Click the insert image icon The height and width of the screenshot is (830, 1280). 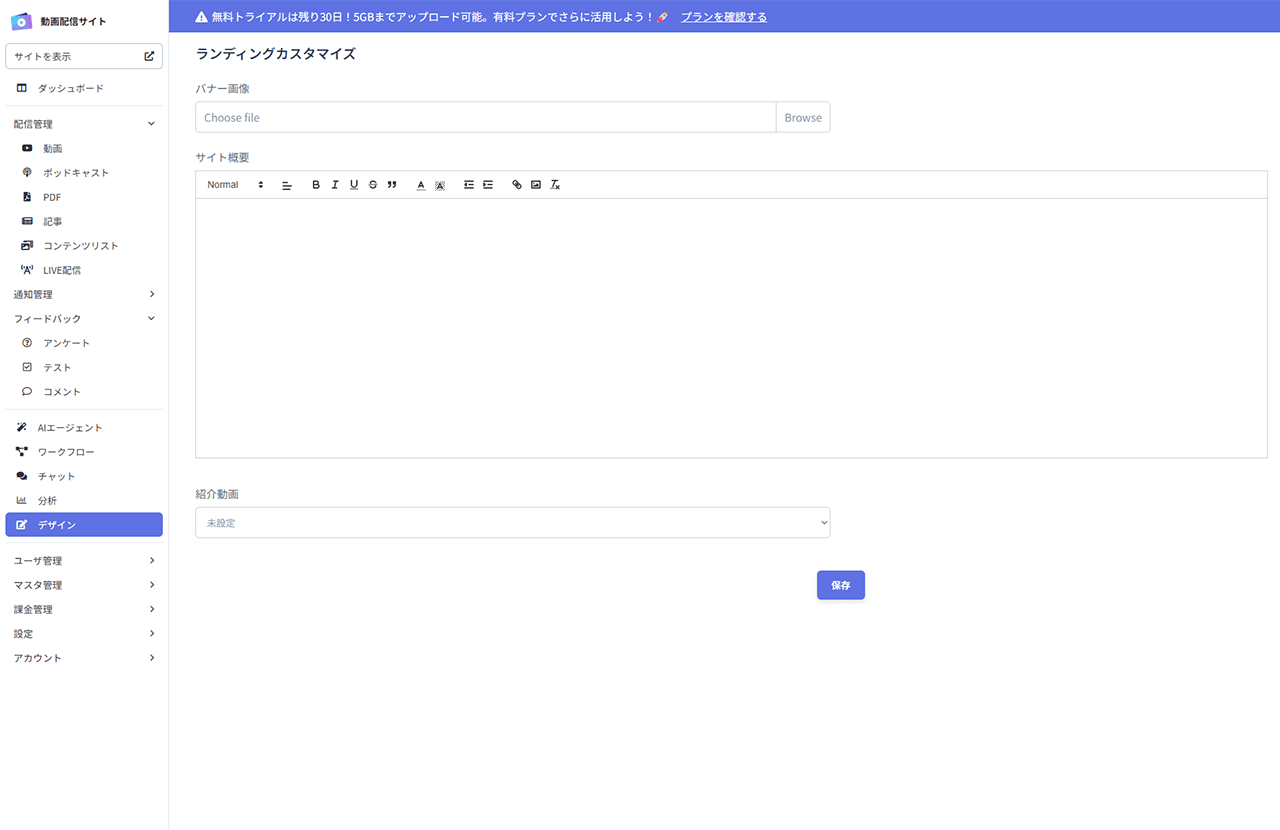[x=536, y=185]
